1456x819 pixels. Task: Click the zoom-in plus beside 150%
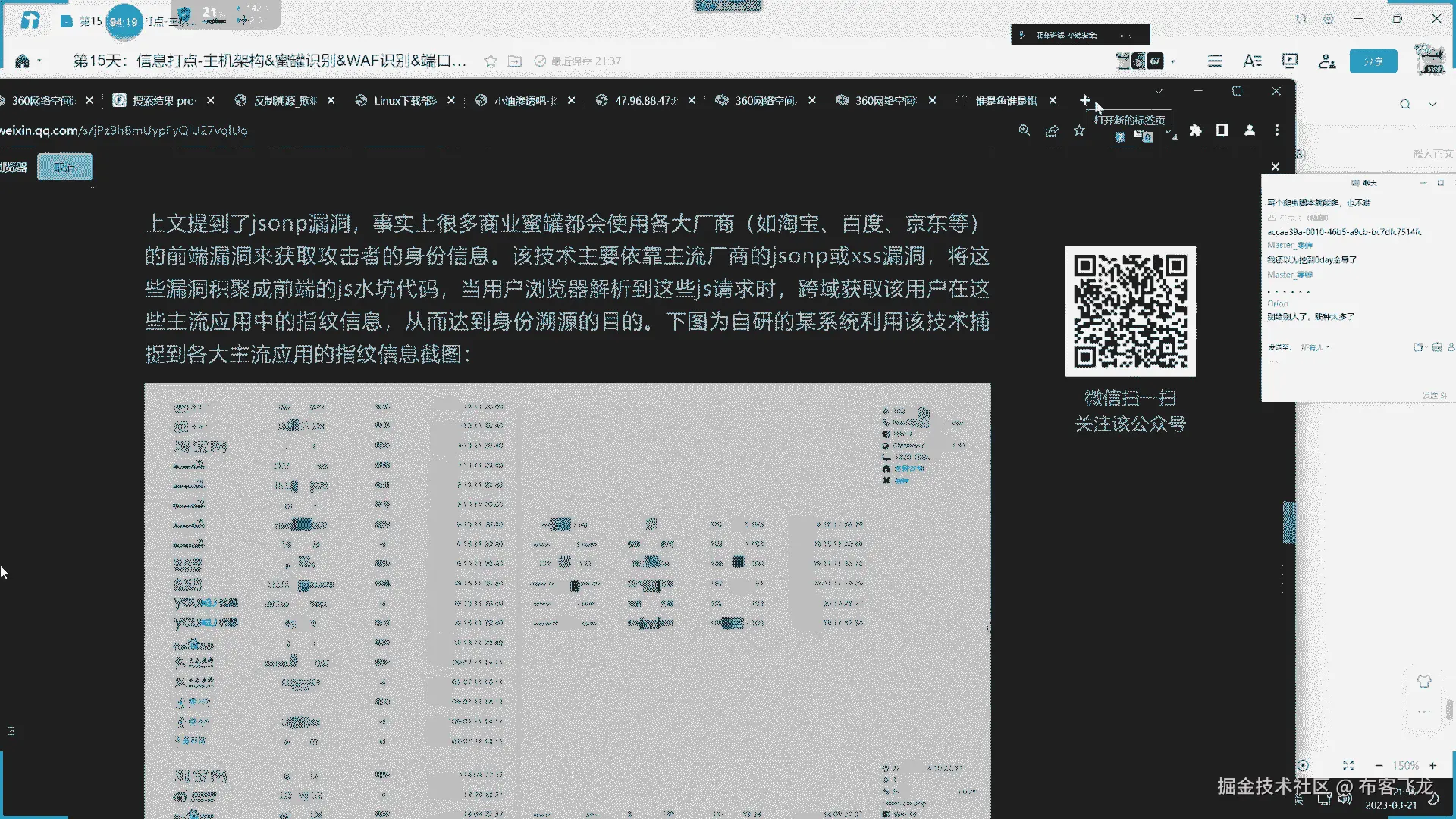point(1432,766)
